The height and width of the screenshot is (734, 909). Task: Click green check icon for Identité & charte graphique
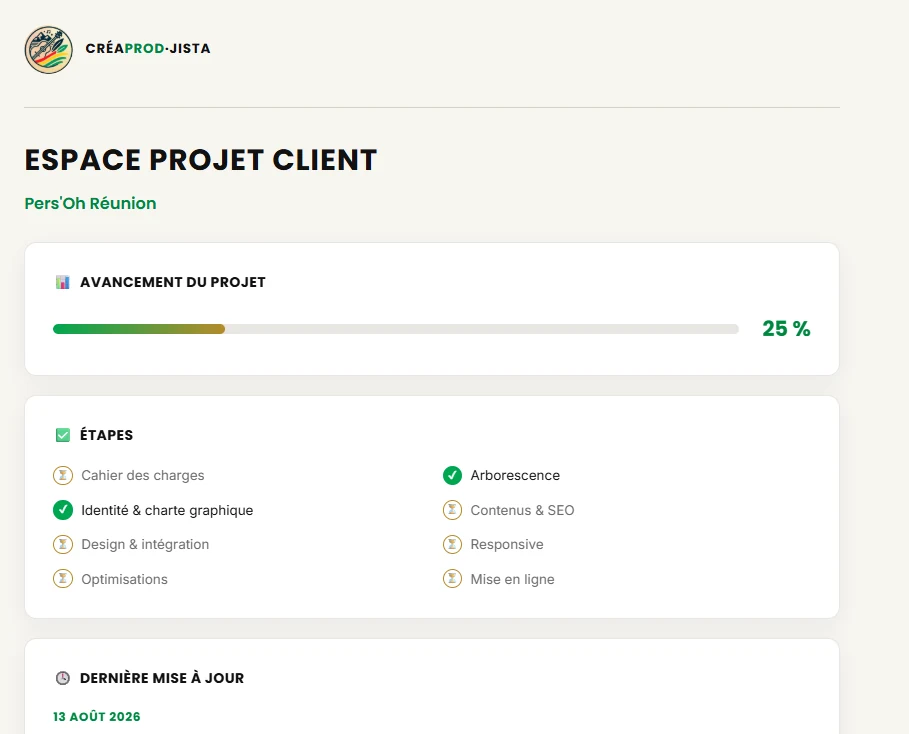[63, 510]
